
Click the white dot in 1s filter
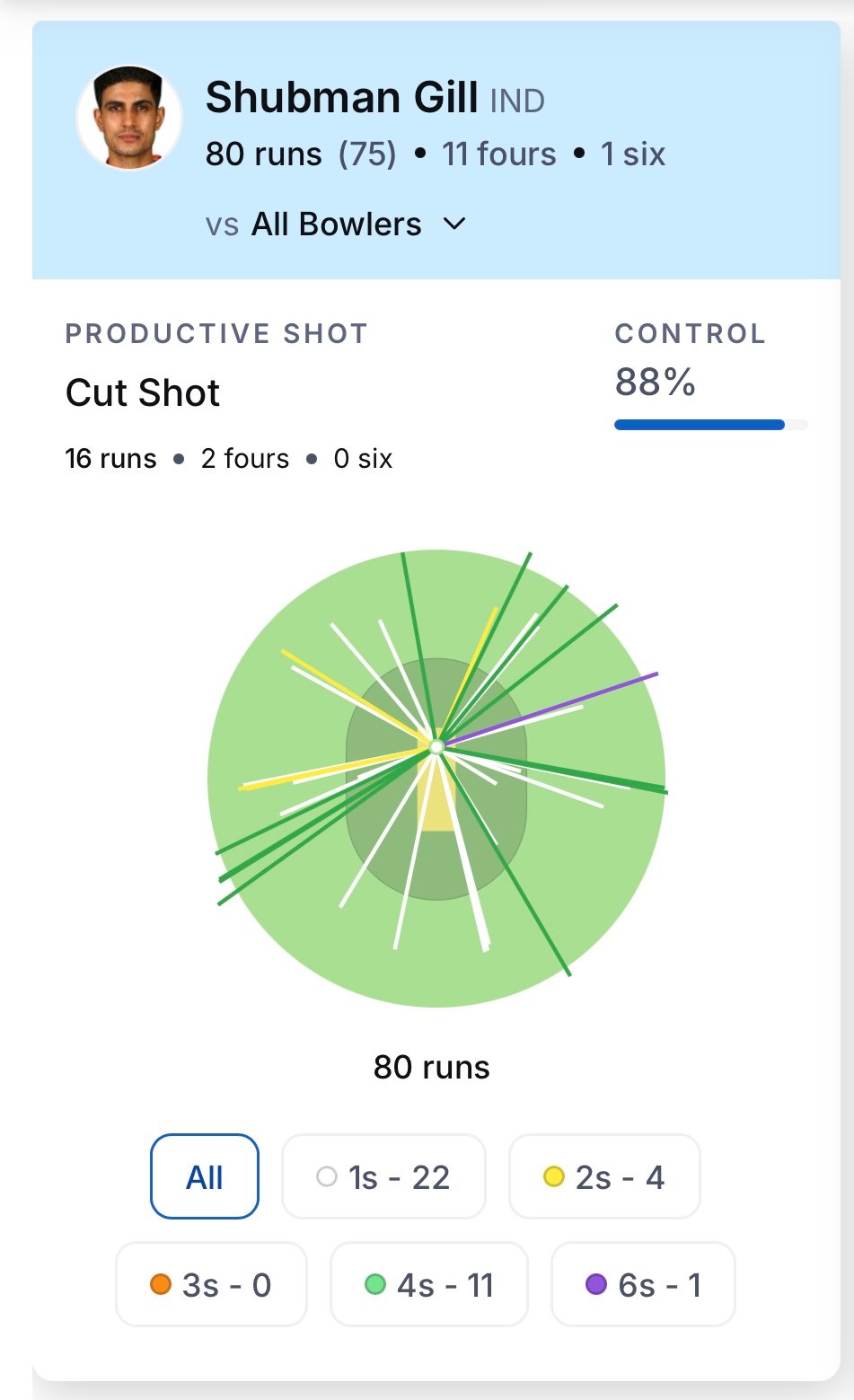click(327, 1176)
